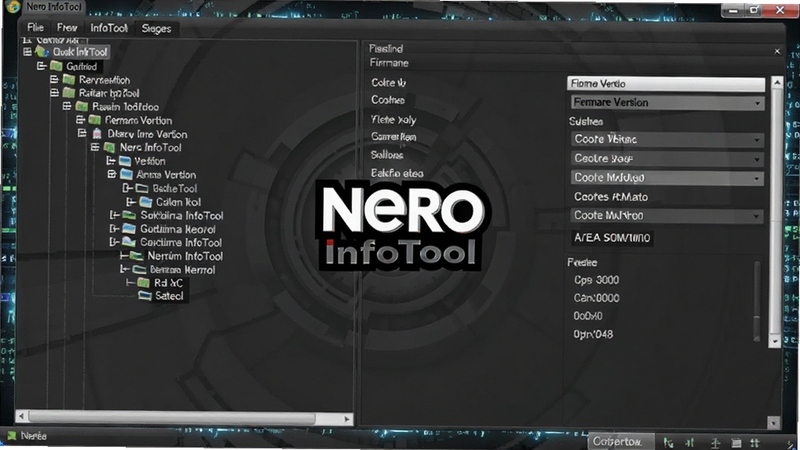Expand the Rervsertion node
This screenshot has height=450, width=800.
pos(54,79)
